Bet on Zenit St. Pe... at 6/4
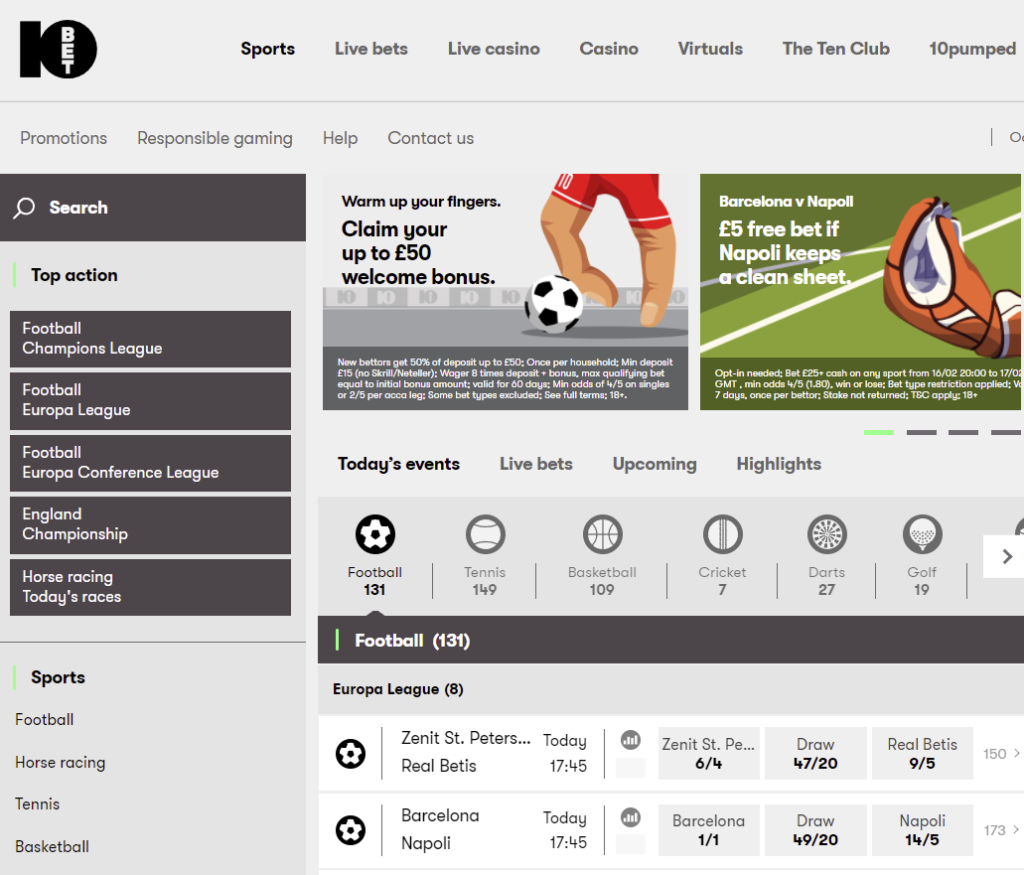The image size is (1024, 875). pyautogui.click(x=709, y=754)
